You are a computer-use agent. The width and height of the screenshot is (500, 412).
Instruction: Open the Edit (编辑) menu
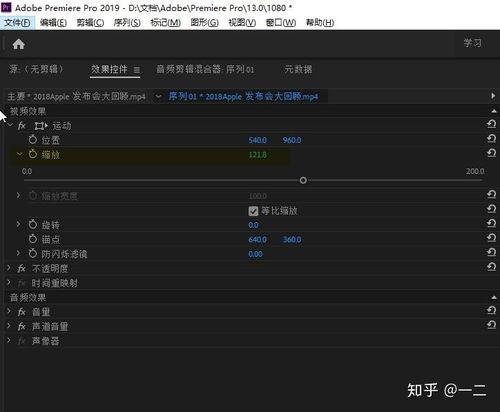pos(53,23)
